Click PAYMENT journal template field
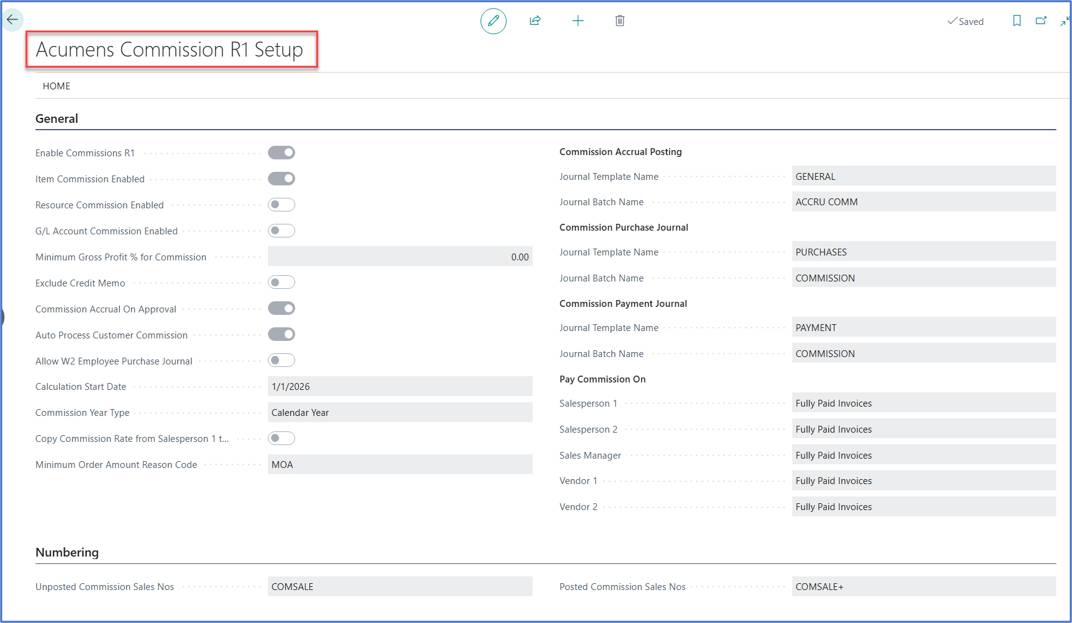This screenshot has width=1072, height=623. pos(924,328)
